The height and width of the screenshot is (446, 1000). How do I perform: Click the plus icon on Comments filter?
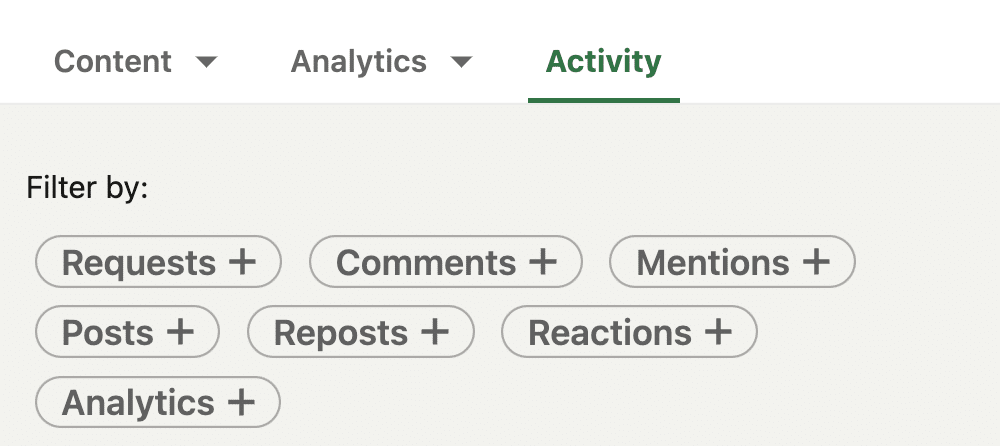pos(543,262)
